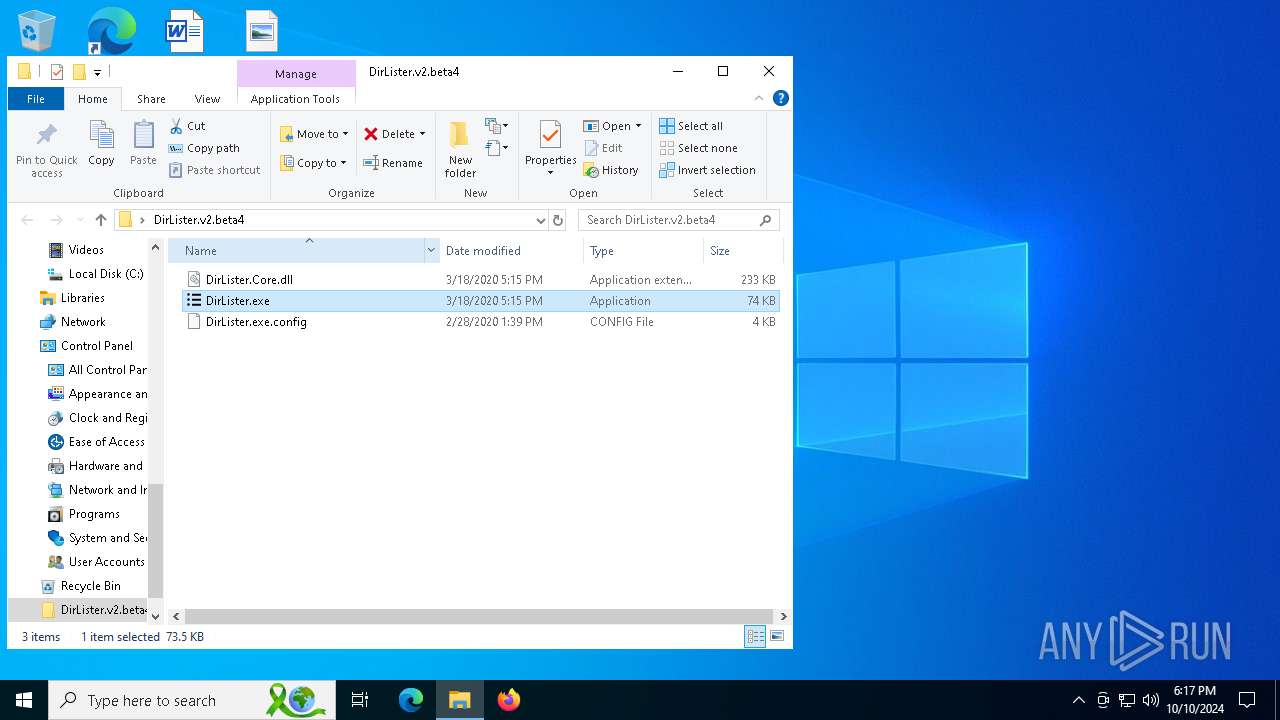Select Network in navigation pane

tap(83, 322)
